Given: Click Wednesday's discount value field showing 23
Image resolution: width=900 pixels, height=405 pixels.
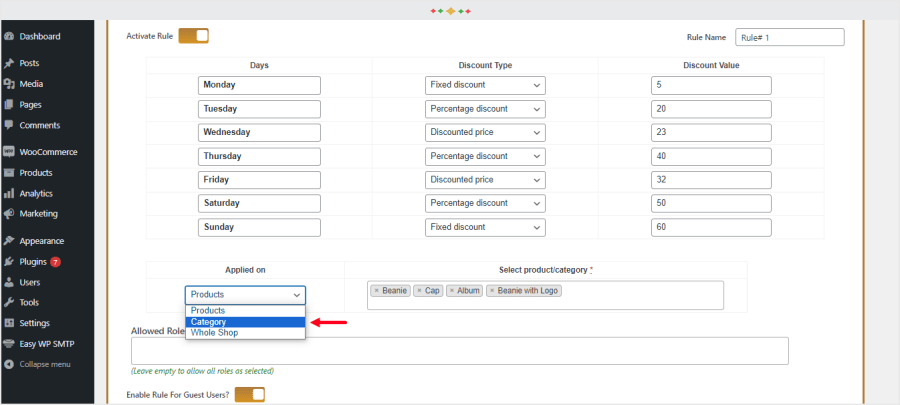Looking at the screenshot, I should 711,133.
